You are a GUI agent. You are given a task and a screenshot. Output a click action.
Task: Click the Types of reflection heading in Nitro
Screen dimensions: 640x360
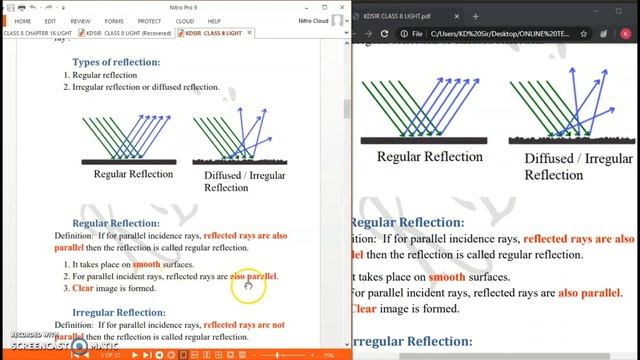tap(116, 62)
